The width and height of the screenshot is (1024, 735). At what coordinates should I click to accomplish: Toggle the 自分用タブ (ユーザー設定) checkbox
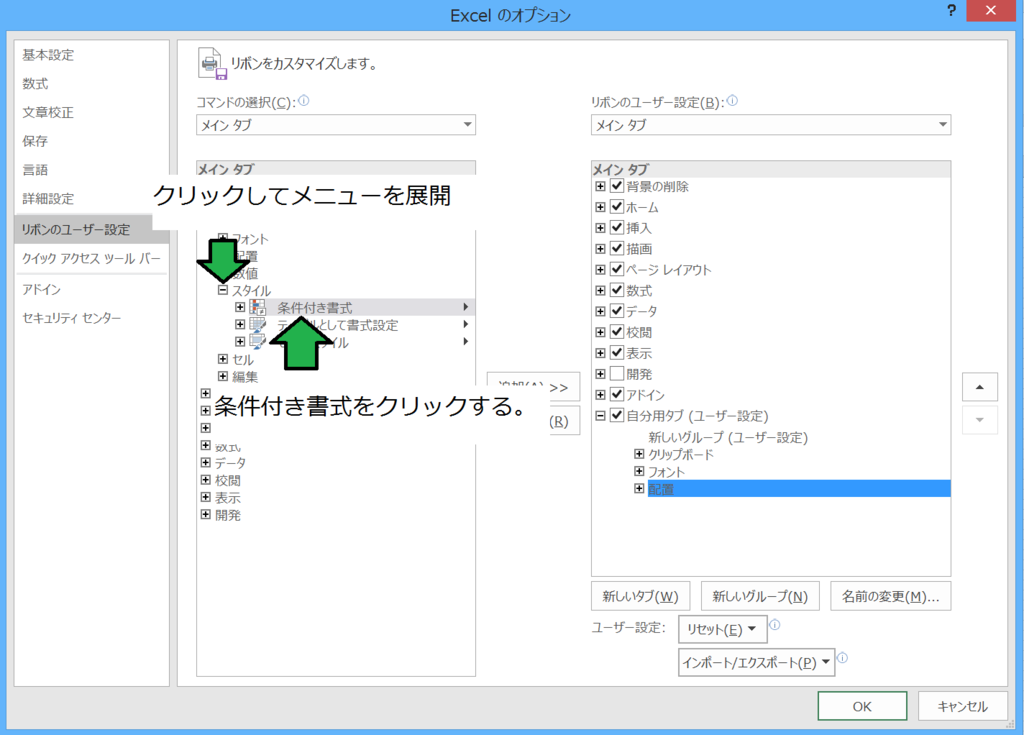(x=617, y=415)
